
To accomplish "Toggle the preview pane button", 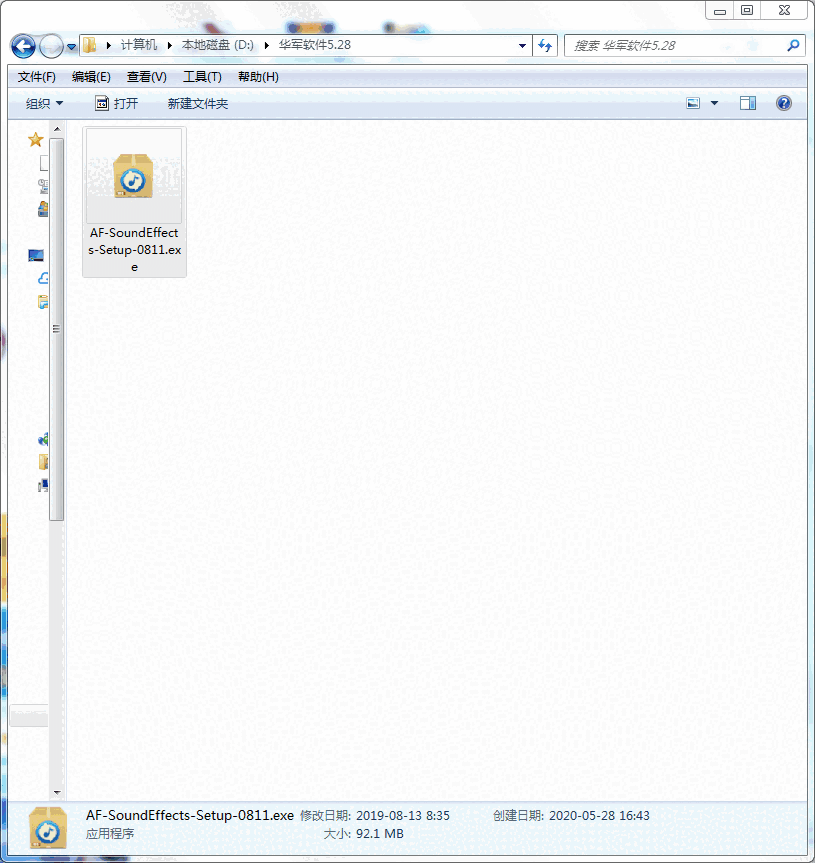I will point(748,103).
